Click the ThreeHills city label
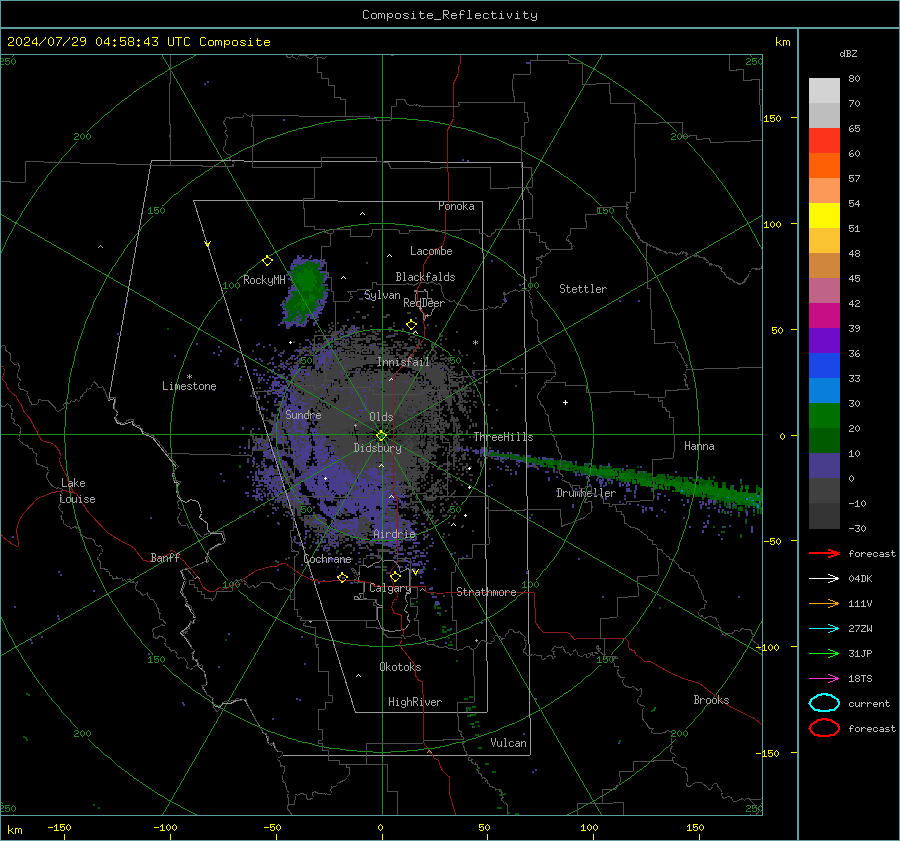 [x=503, y=437]
